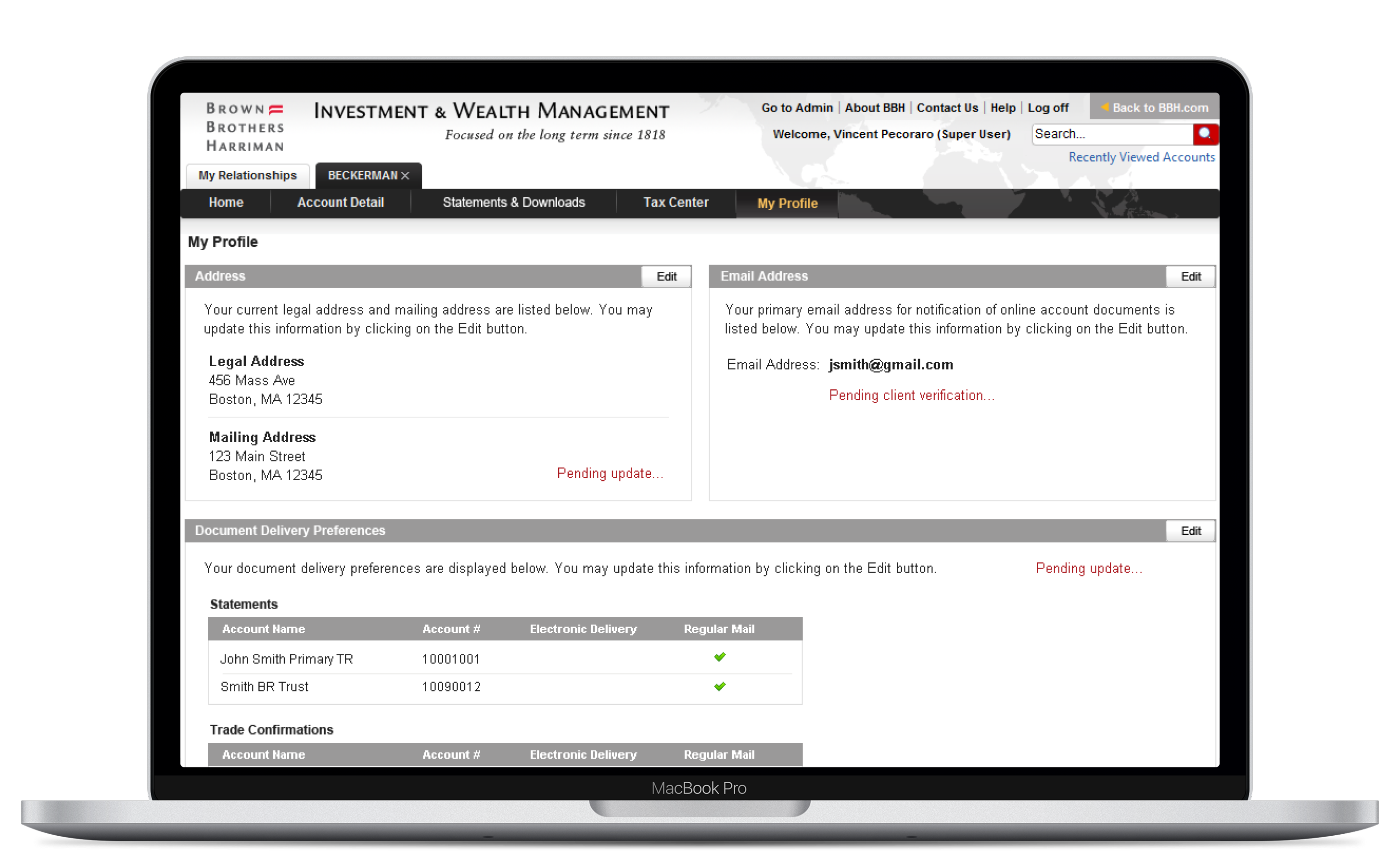Go to the Home navigation item
This screenshot has width=1400, height=866.
point(226,202)
